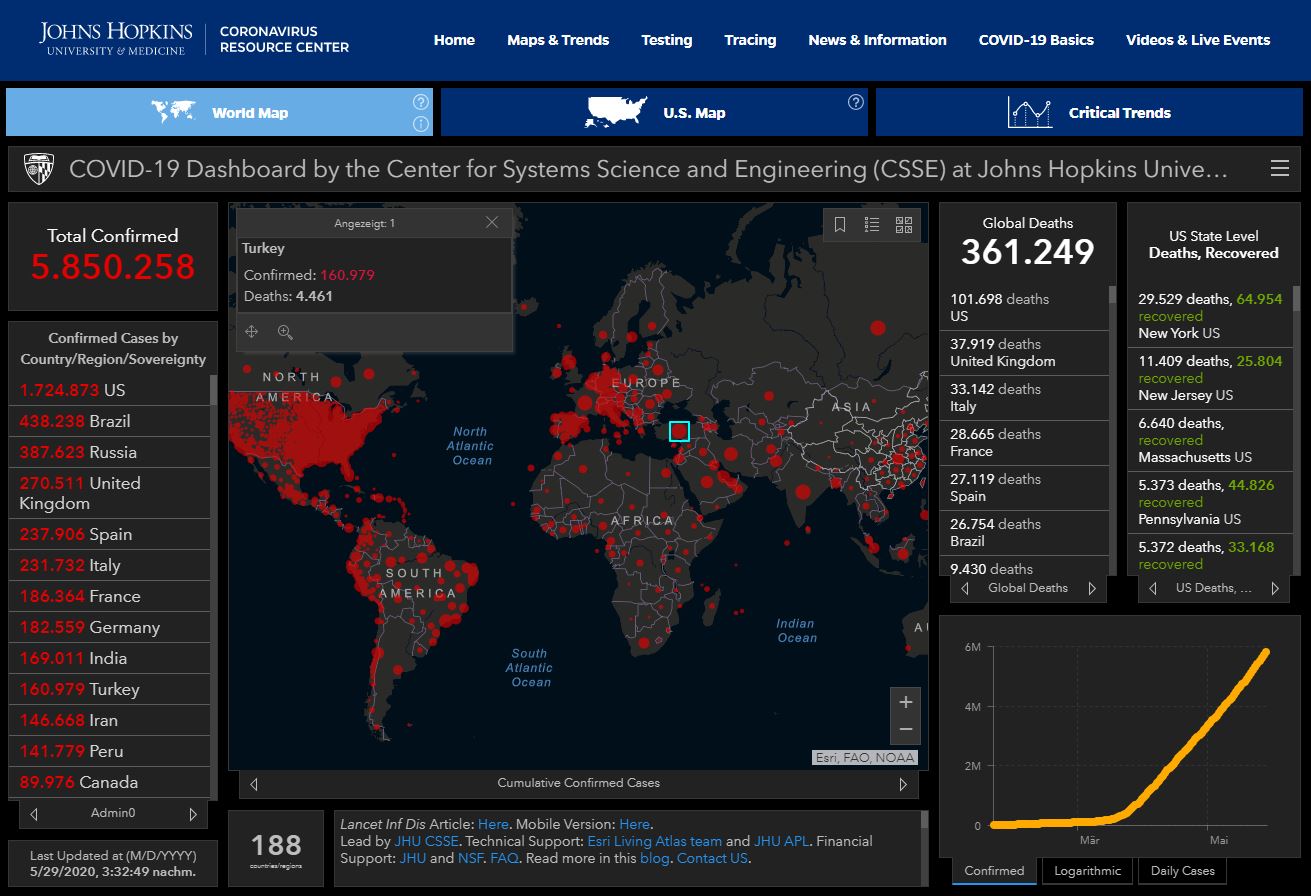Click the info icon on World Map tab

click(421, 124)
